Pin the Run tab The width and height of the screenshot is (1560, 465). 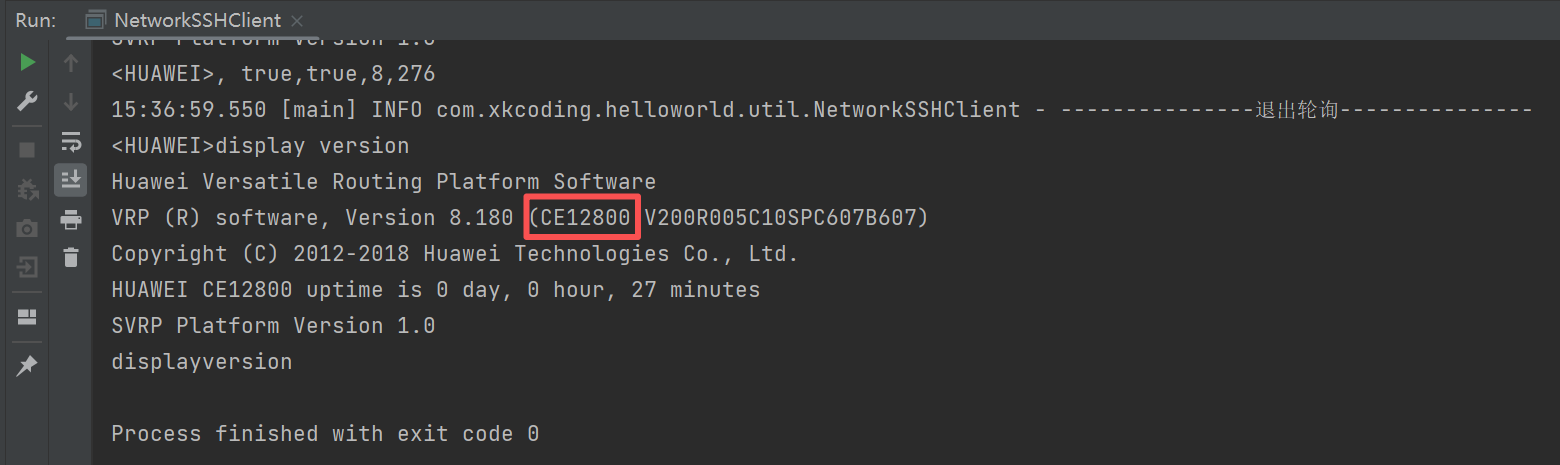pyautogui.click(x=28, y=366)
